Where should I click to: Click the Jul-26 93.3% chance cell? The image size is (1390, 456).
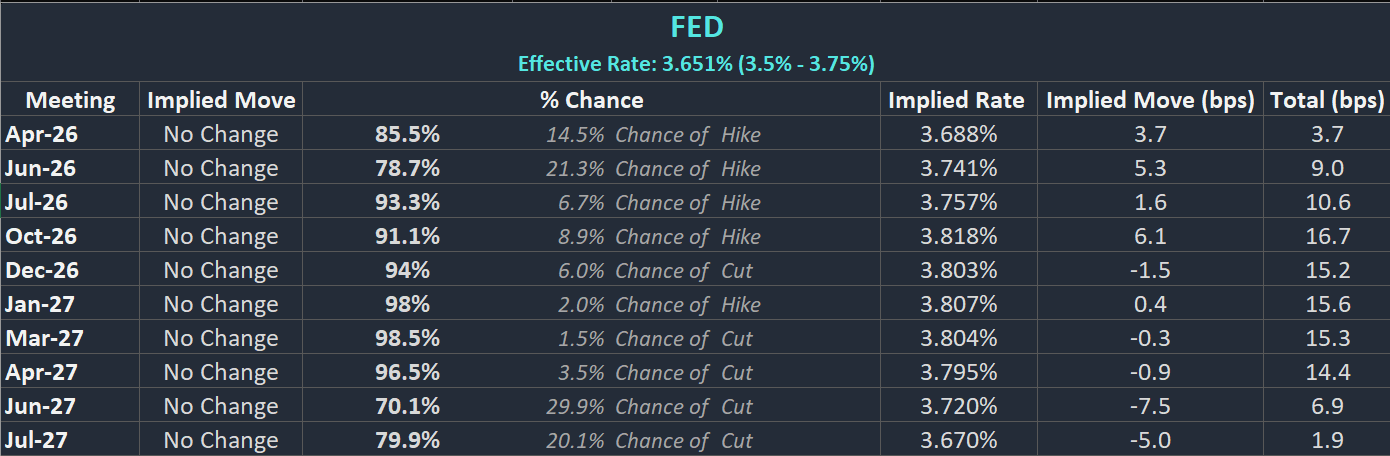[407, 202]
